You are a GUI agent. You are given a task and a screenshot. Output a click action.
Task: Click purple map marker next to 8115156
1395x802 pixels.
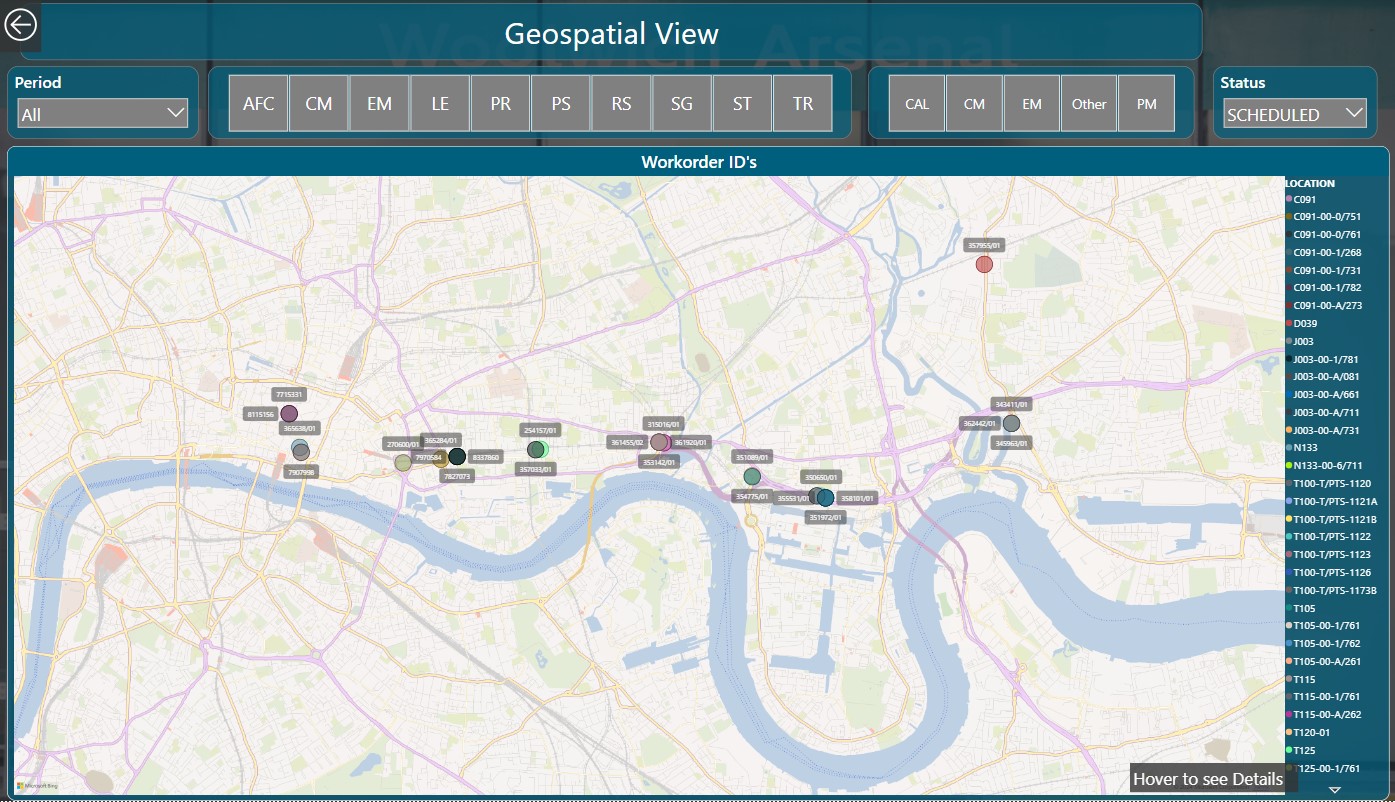289,413
